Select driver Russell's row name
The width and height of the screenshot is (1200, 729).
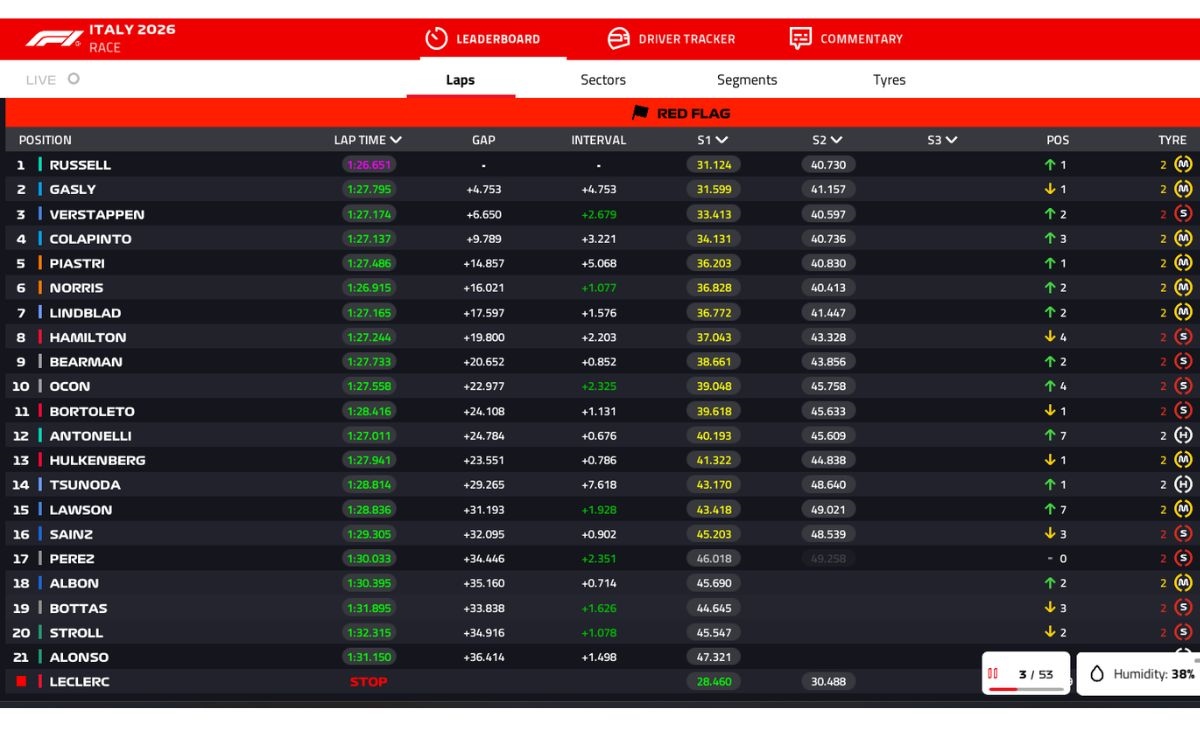pos(80,165)
